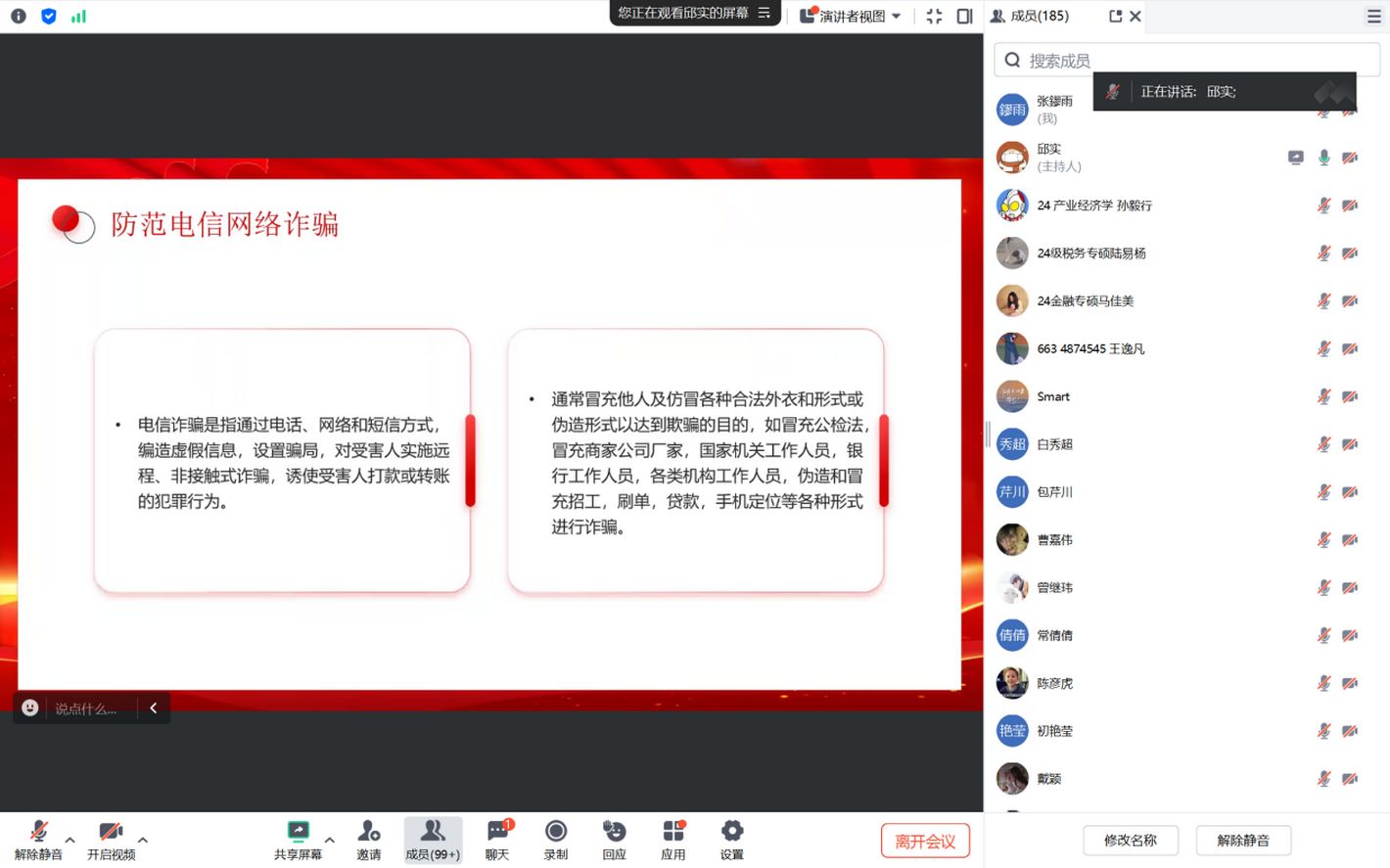This screenshot has width=1390, height=868.
Task: Open the 回应 reactions menu
Action: (615, 840)
